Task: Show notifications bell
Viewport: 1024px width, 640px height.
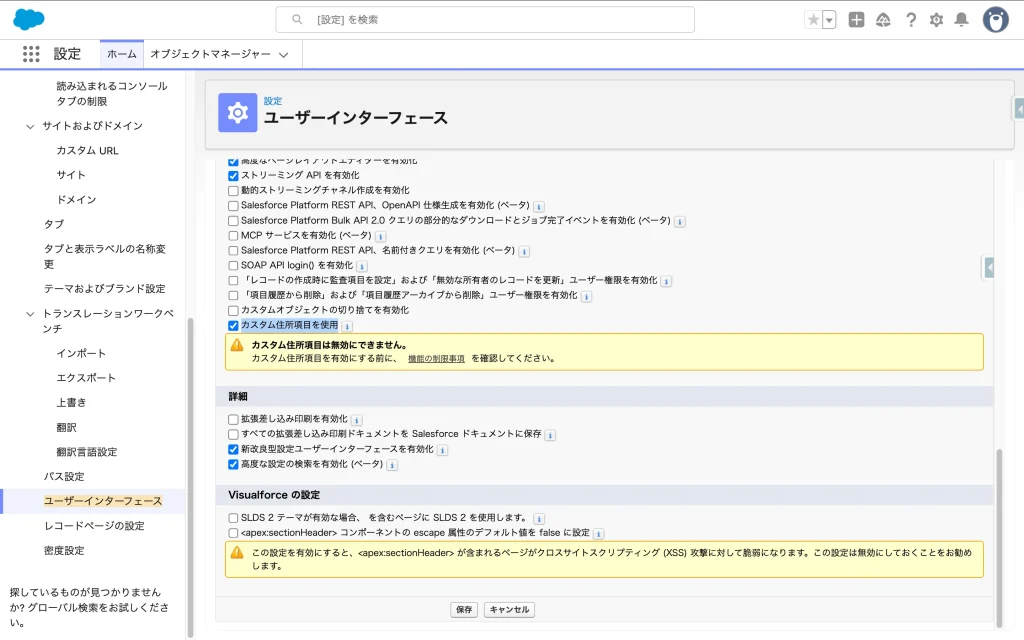Action: point(961,20)
